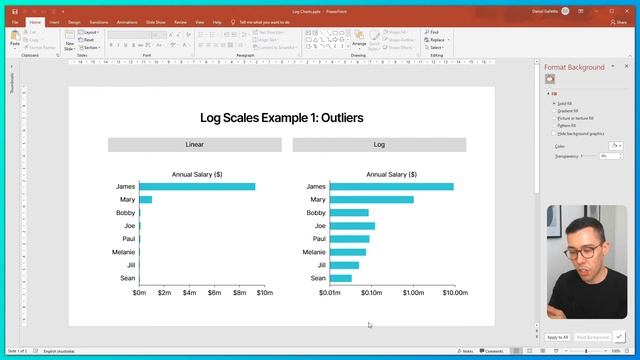Click the Reset slide icon
Viewport: 640px width, 360px height.
[81, 40]
